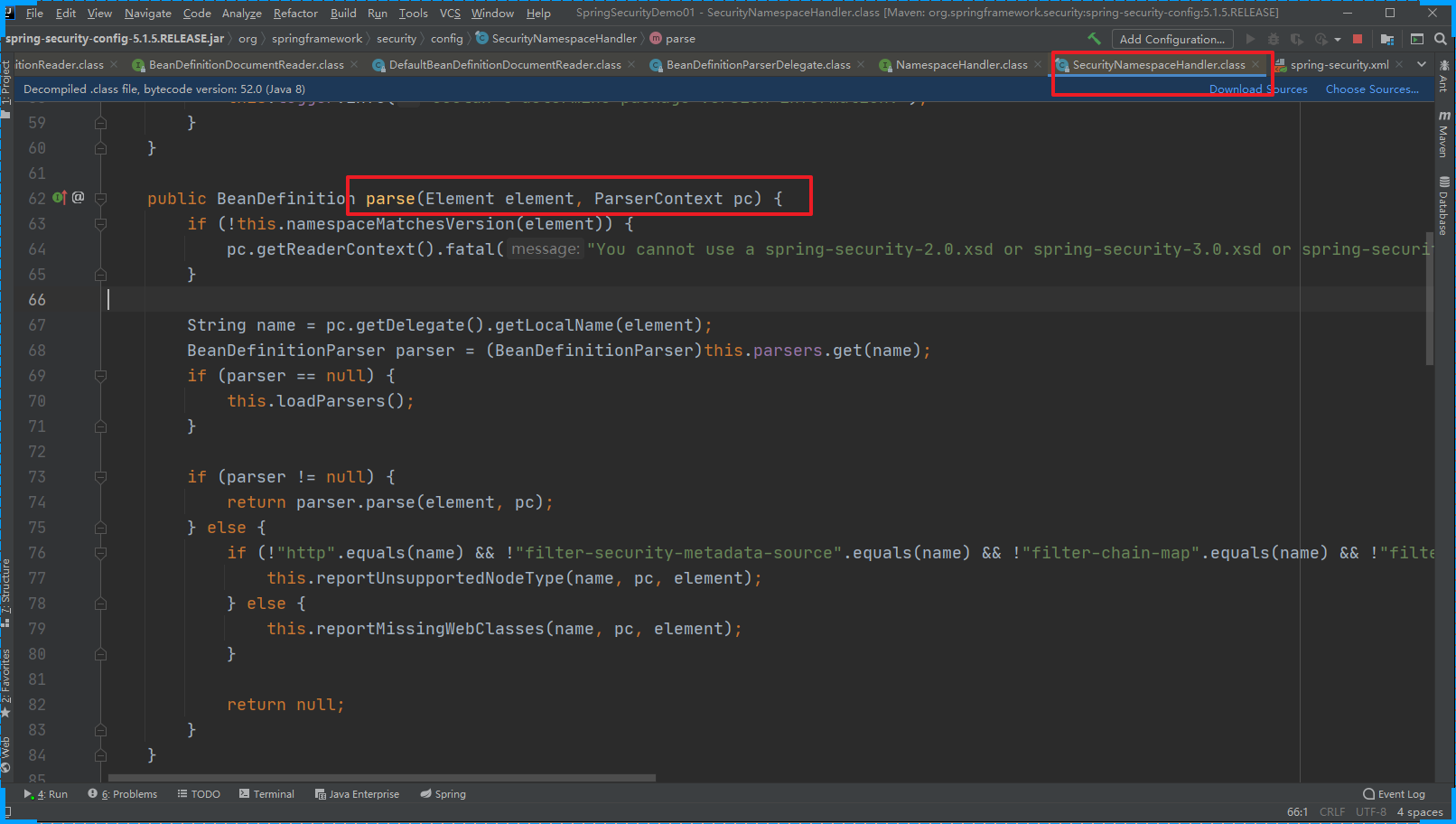The width and height of the screenshot is (1456, 824).
Task: Click the Add Configuration button
Action: pyautogui.click(x=1172, y=39)
